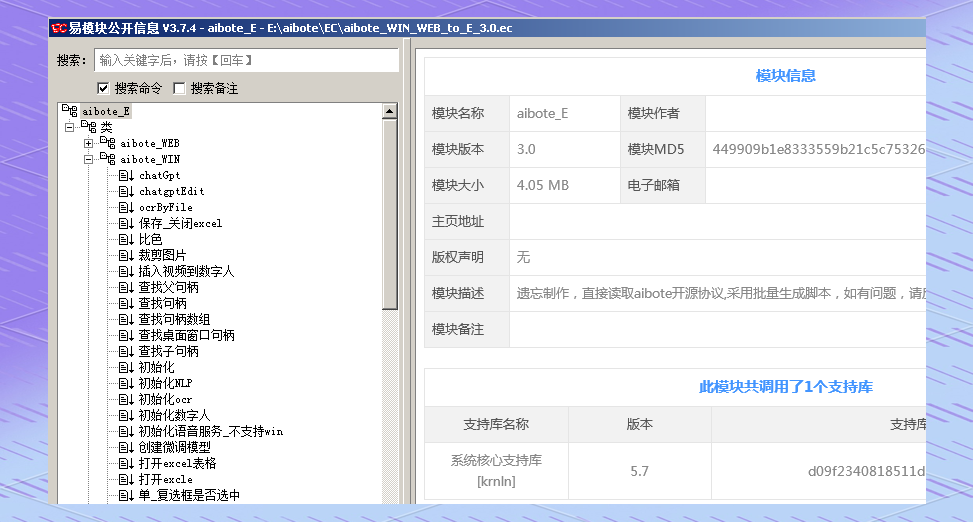The width and height of the screenshot is (973, 522).
Task: Click the 初始化NLP method icon
Action: pos(127,384)
